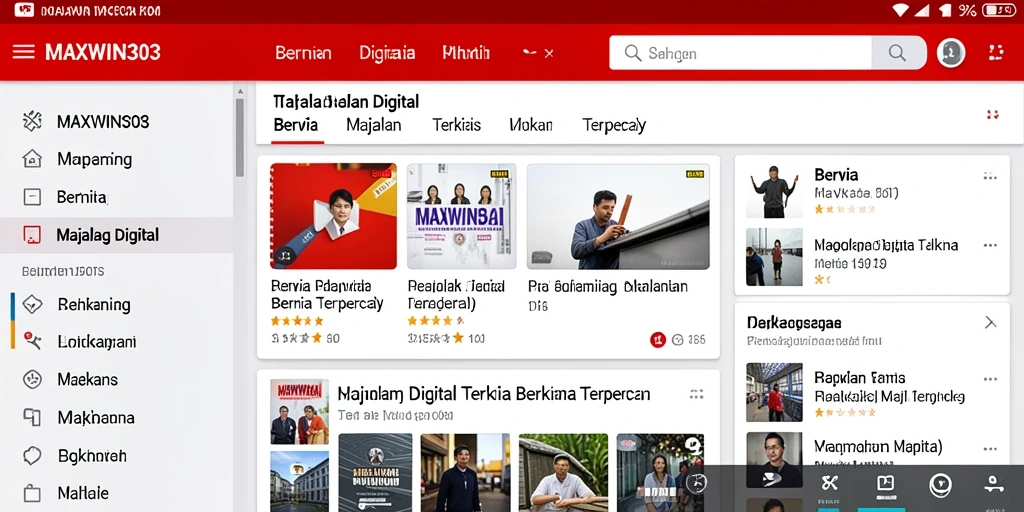This screenshot has height=512, width=1024.
Task: Switch to the Bervia tab
Action: 296,125
